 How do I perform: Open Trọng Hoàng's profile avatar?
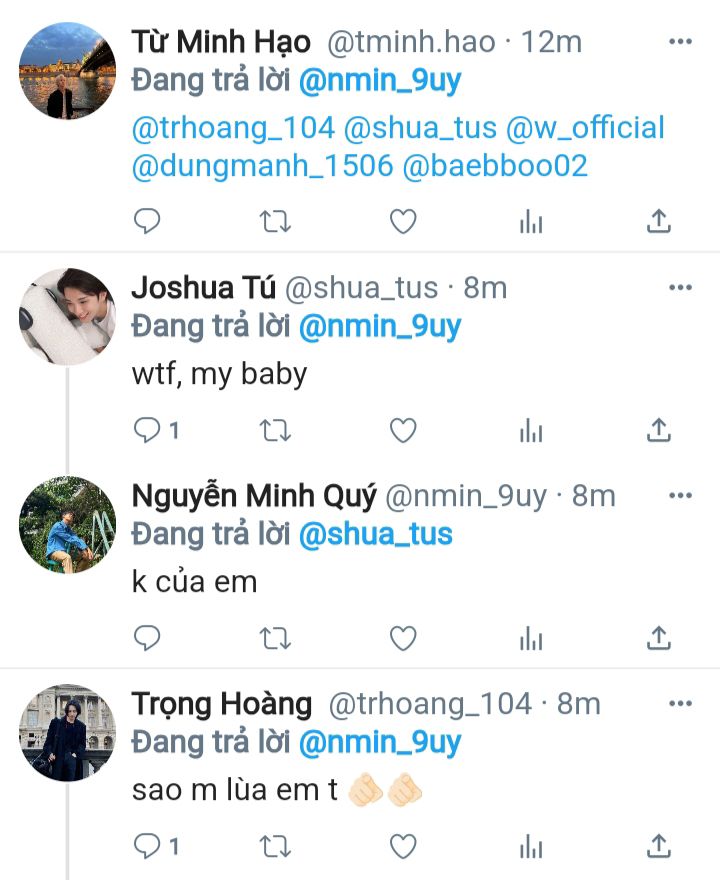pyautogui.click(x=68, y=733)
